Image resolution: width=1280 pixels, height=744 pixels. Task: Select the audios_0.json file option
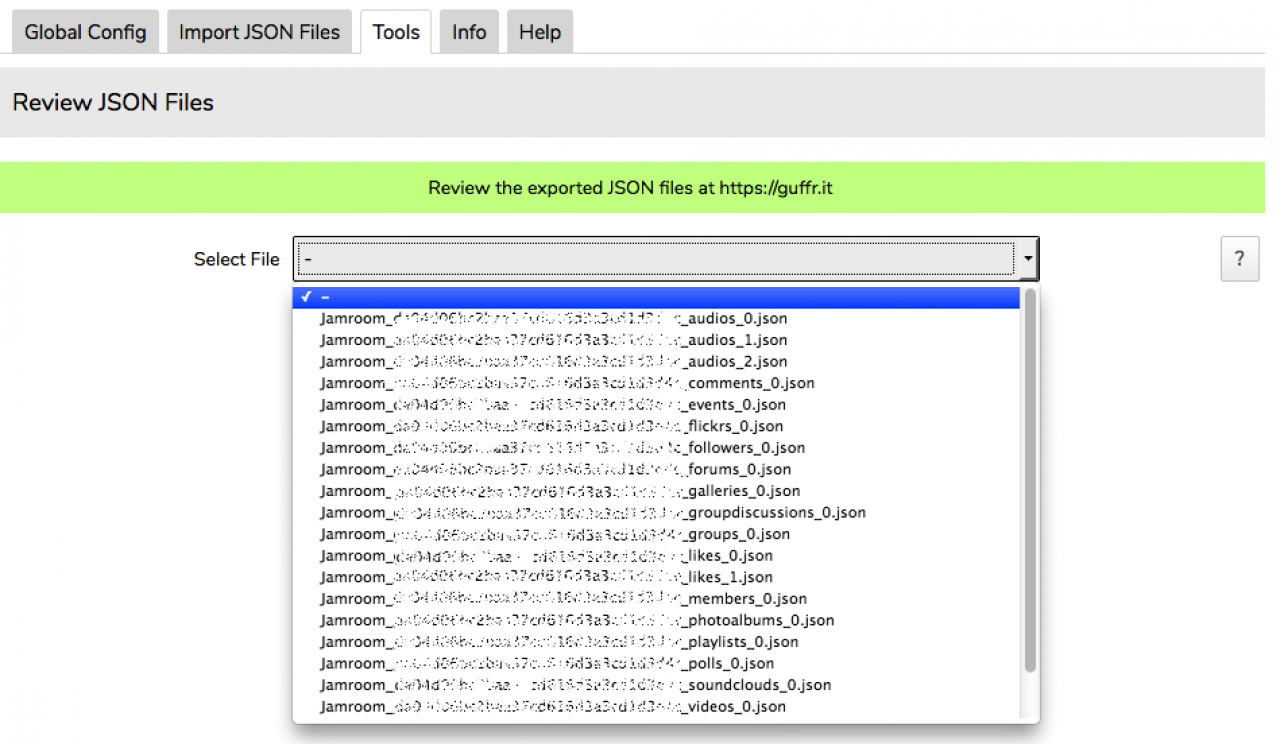553,319
